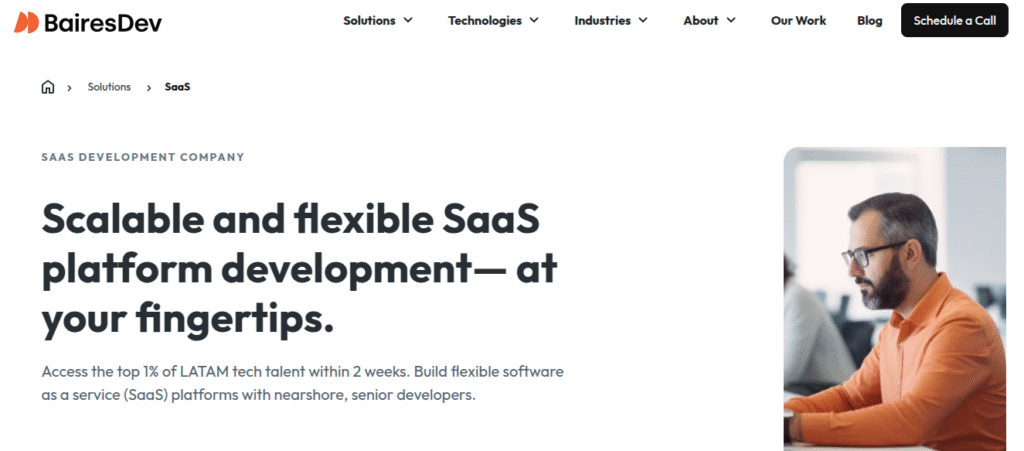Image resolution: width=1024 pixels, height=451 pixels.
Task: Click the SaaS breadcrumb item
Action: pyautogui.click(x=178, y=87)
